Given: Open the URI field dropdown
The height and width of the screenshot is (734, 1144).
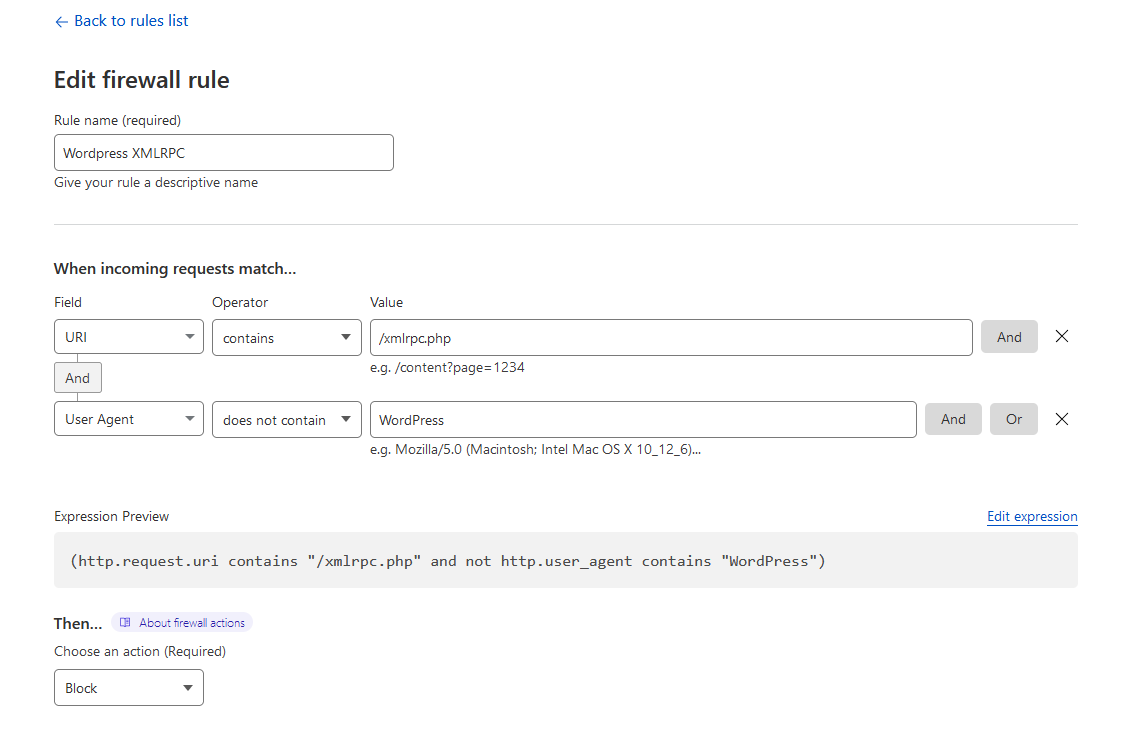Looking at the screenshot, I should click(129, 337).
